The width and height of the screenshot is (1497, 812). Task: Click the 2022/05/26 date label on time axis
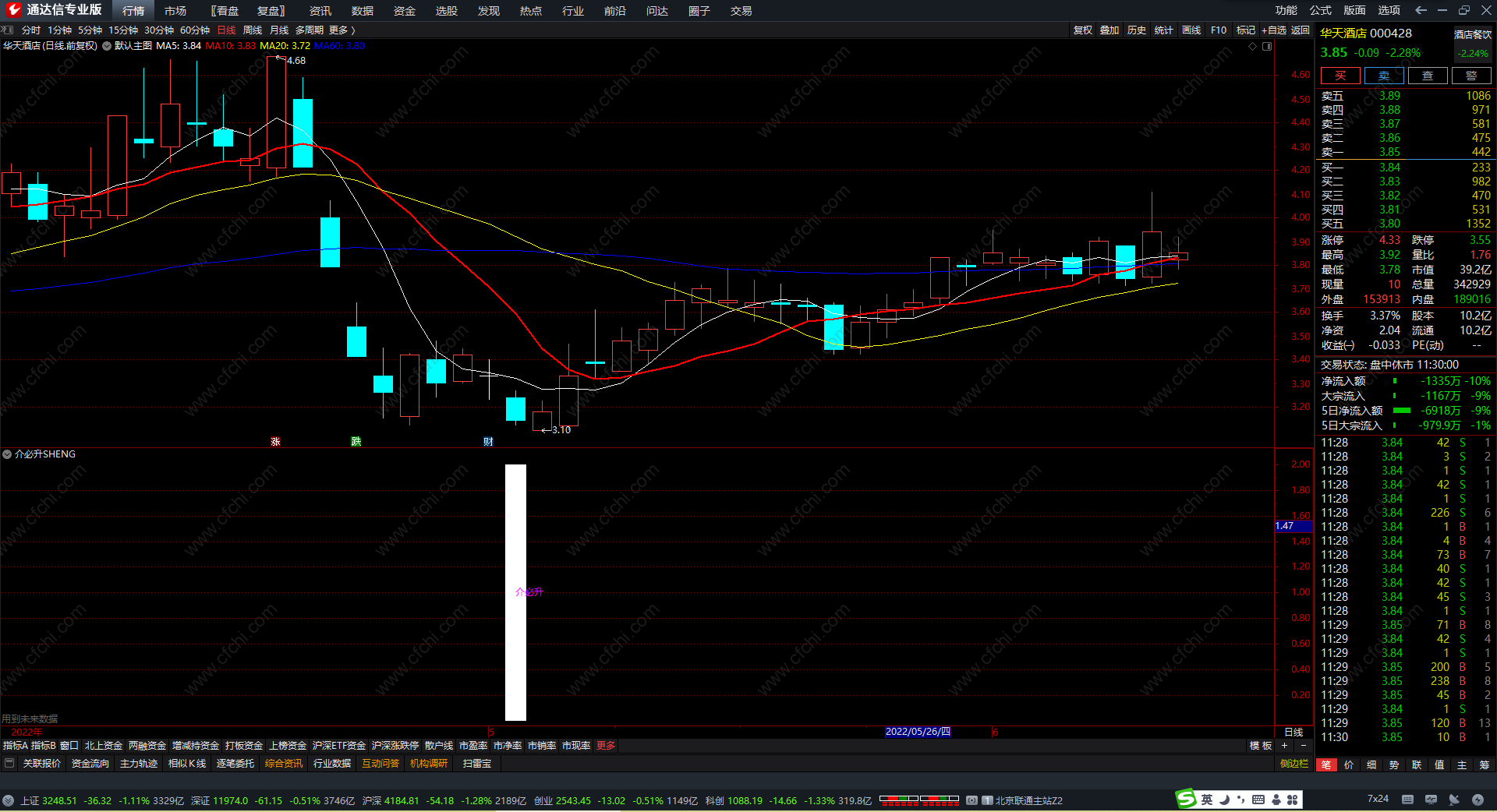918,732
